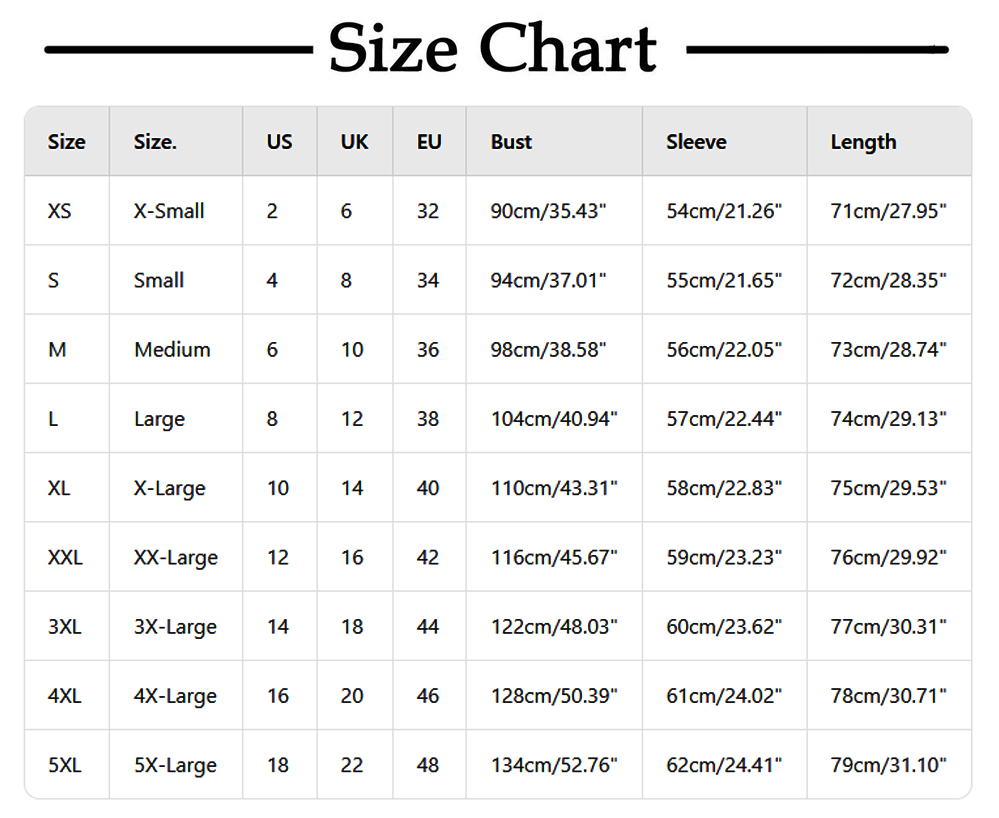
Task: Click length value 76cm/29.92"
Action: (x=888, y=557)
